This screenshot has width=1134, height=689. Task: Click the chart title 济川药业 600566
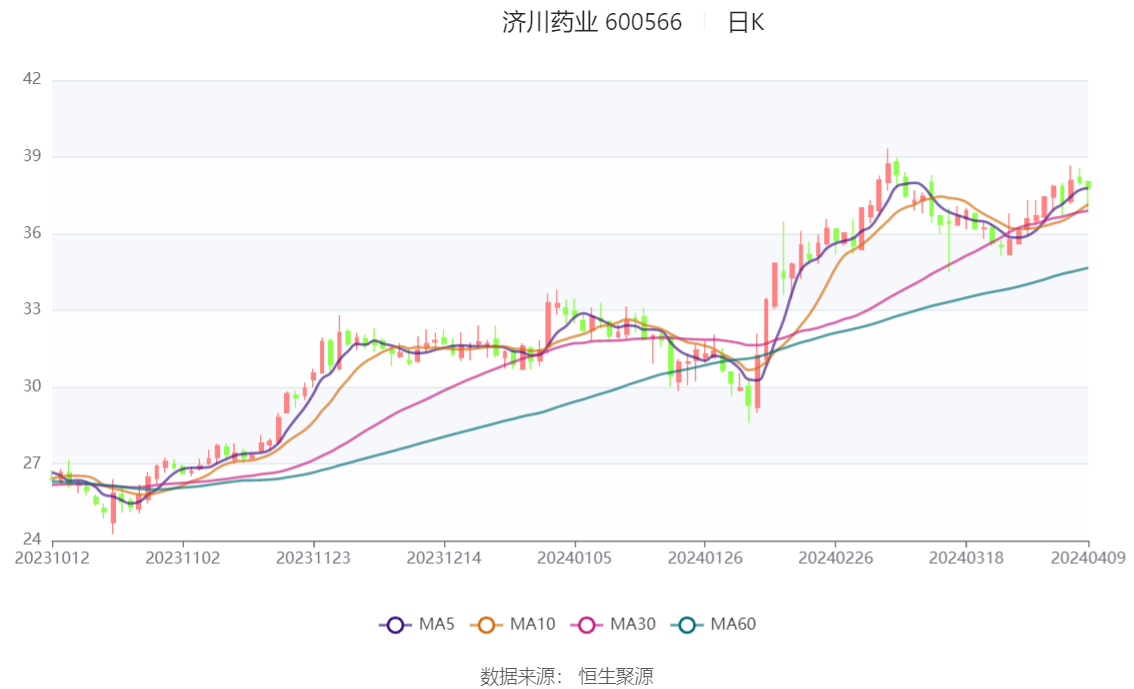[x=592, y=22]
